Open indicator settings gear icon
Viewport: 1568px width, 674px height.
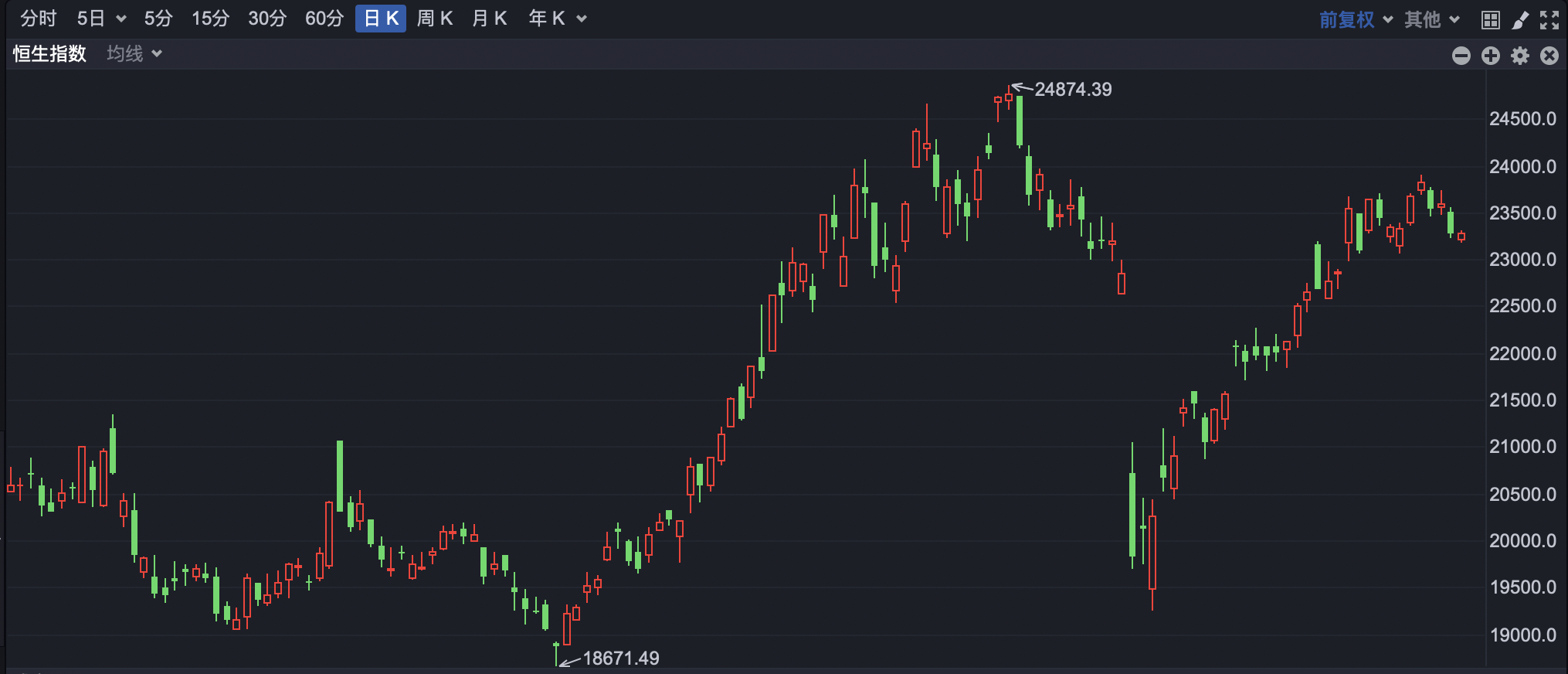point(1520,55)
